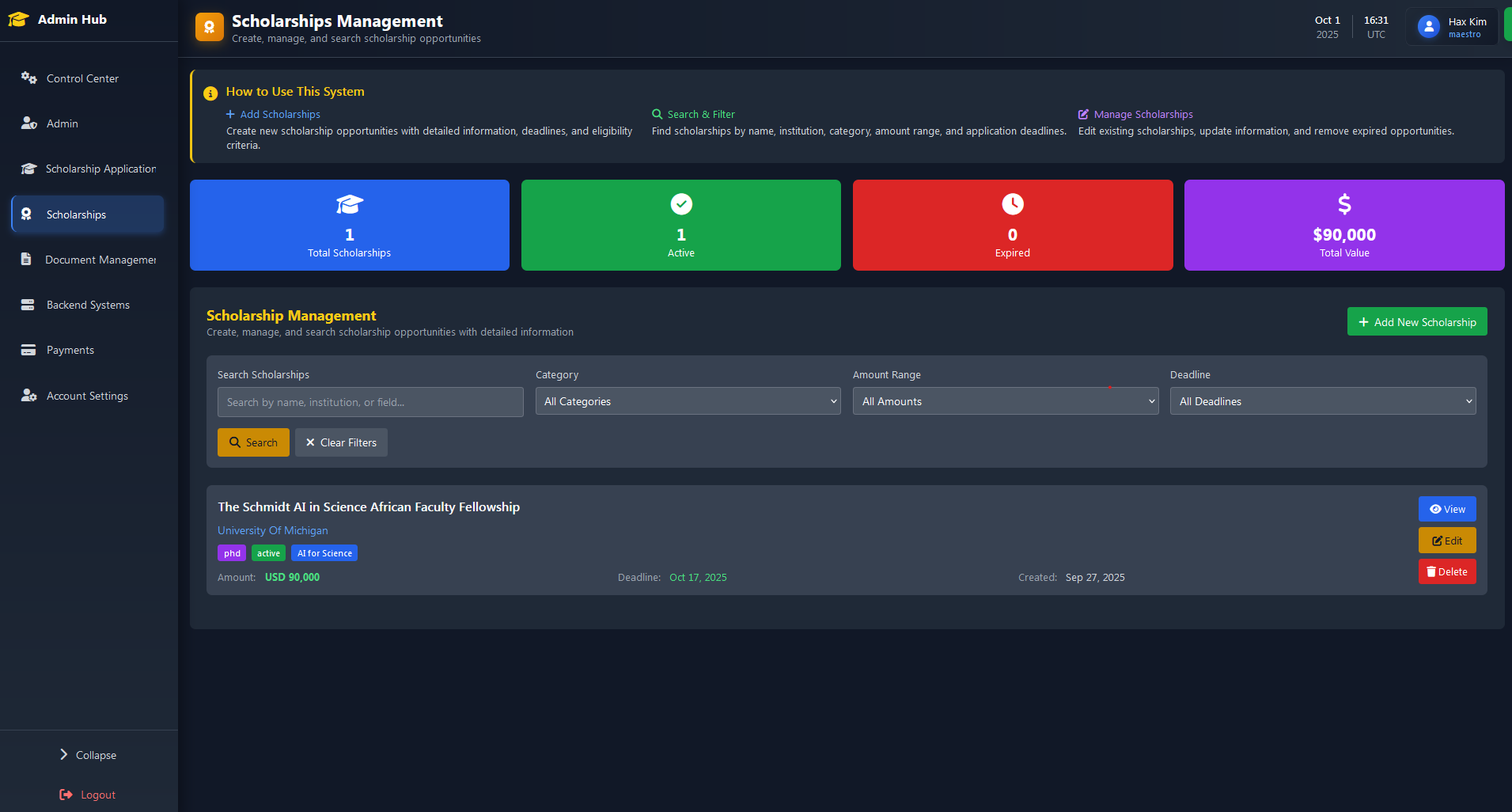Click the graduation cap Admin Hub logo

18,20
